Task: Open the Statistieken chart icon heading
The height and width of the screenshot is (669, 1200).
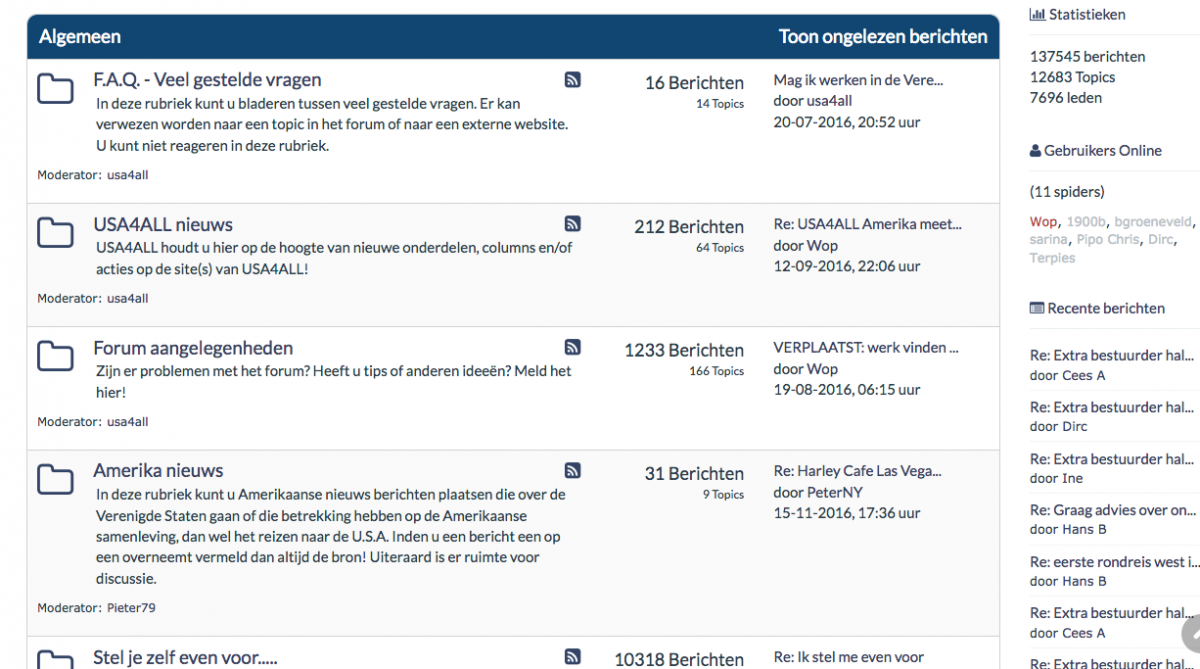Action: click(x=1077, y=15)
